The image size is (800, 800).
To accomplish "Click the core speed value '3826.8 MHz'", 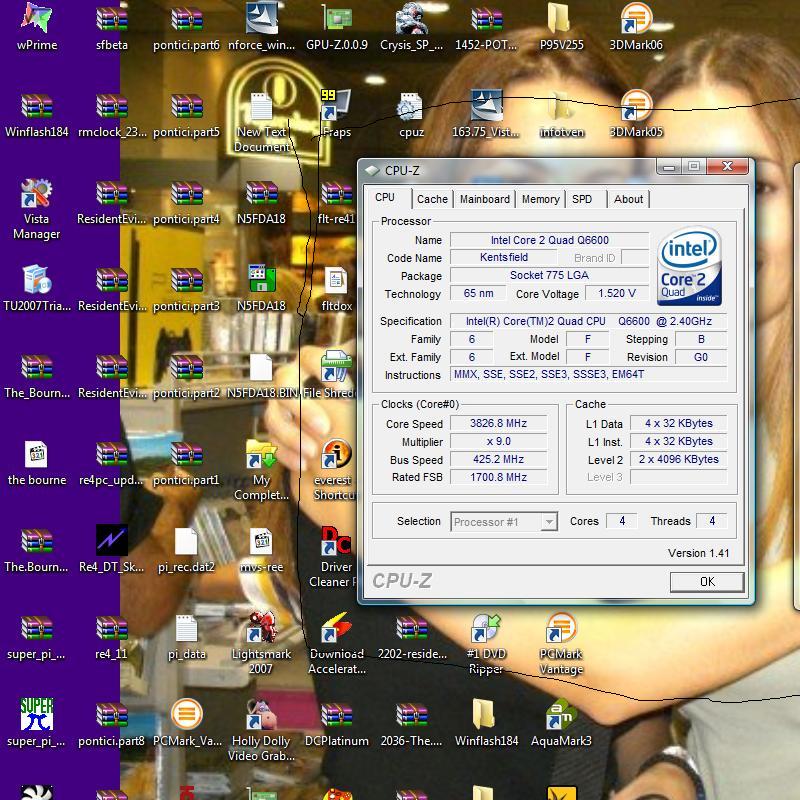I will (x=498, y=423).
